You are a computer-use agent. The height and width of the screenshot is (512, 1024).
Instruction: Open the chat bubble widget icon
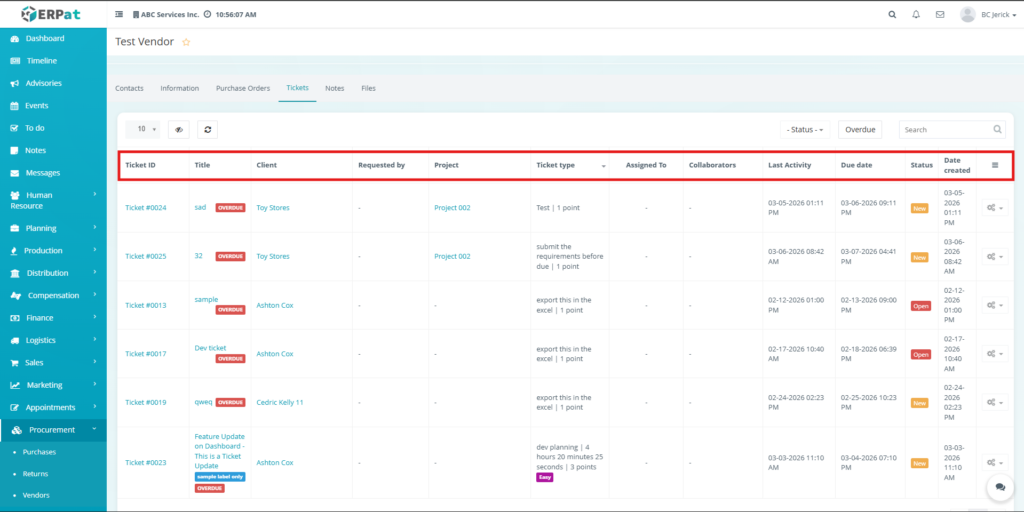[x=997, y=486]
